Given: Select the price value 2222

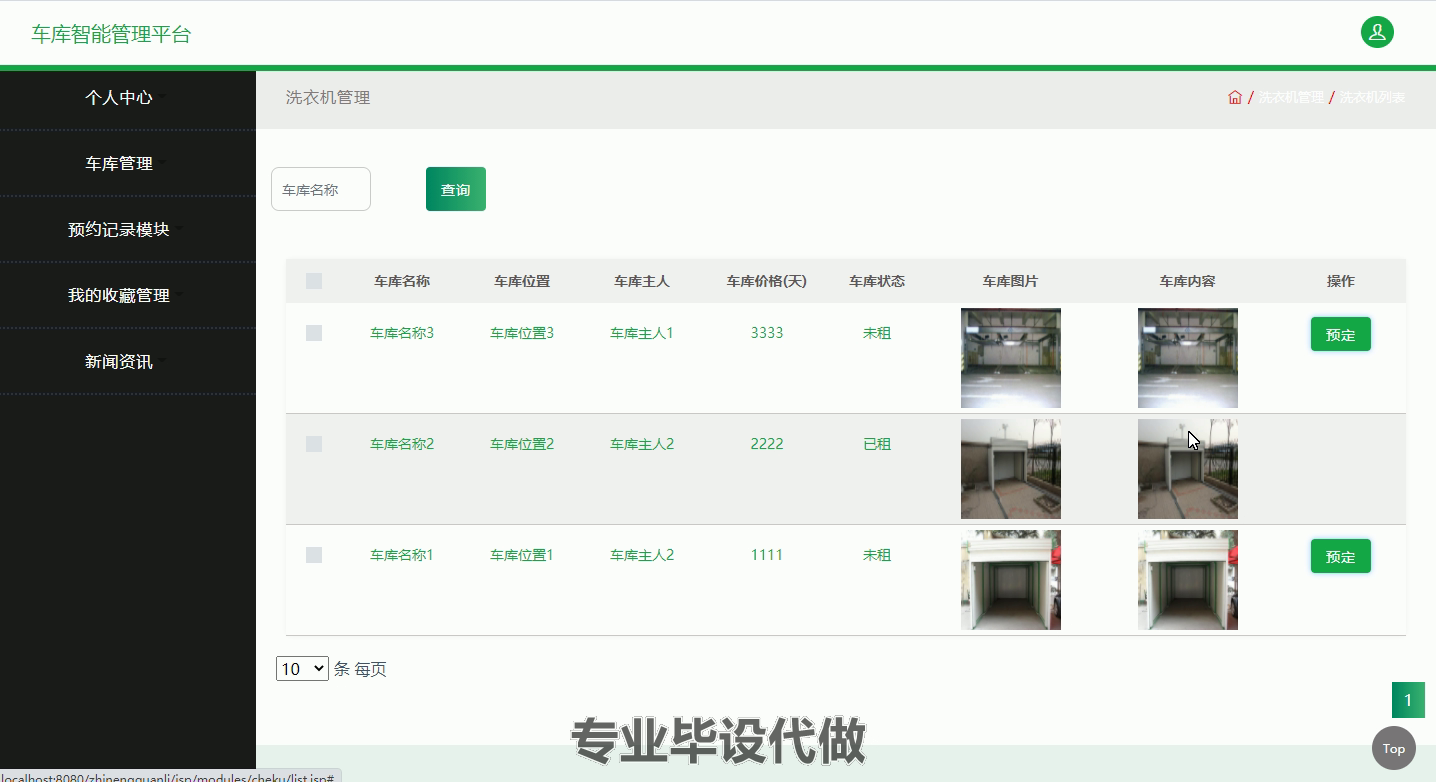Looking at the screenshot, I should point(767,444).
